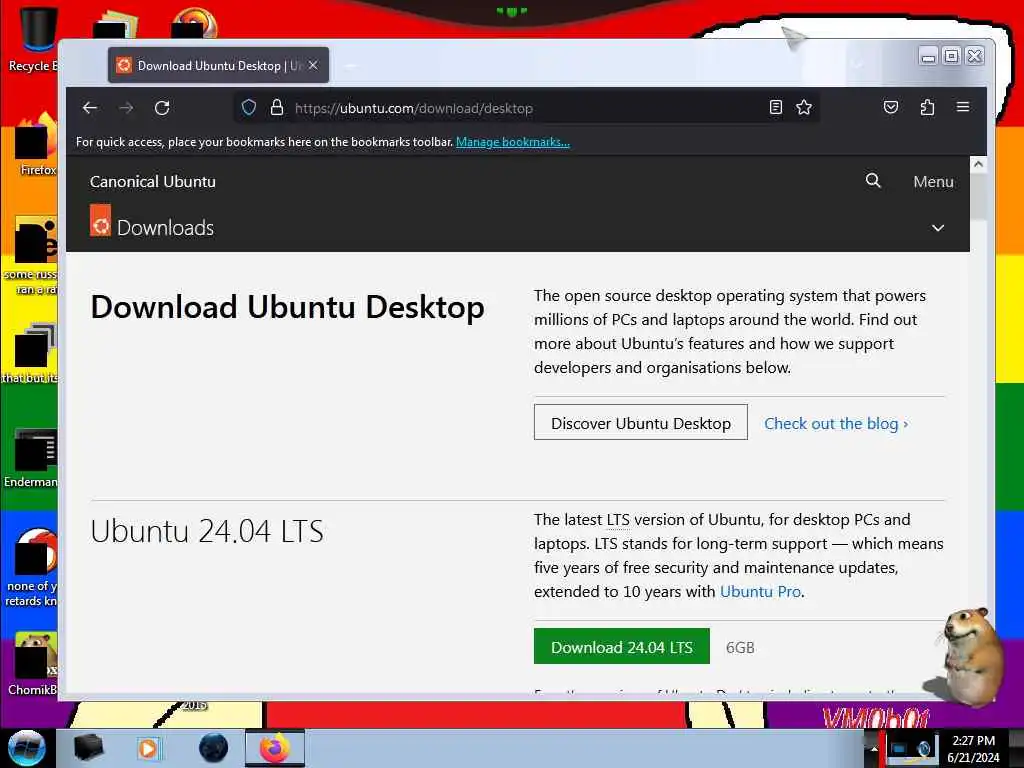Show hidden system tray icons

[873, 748]
